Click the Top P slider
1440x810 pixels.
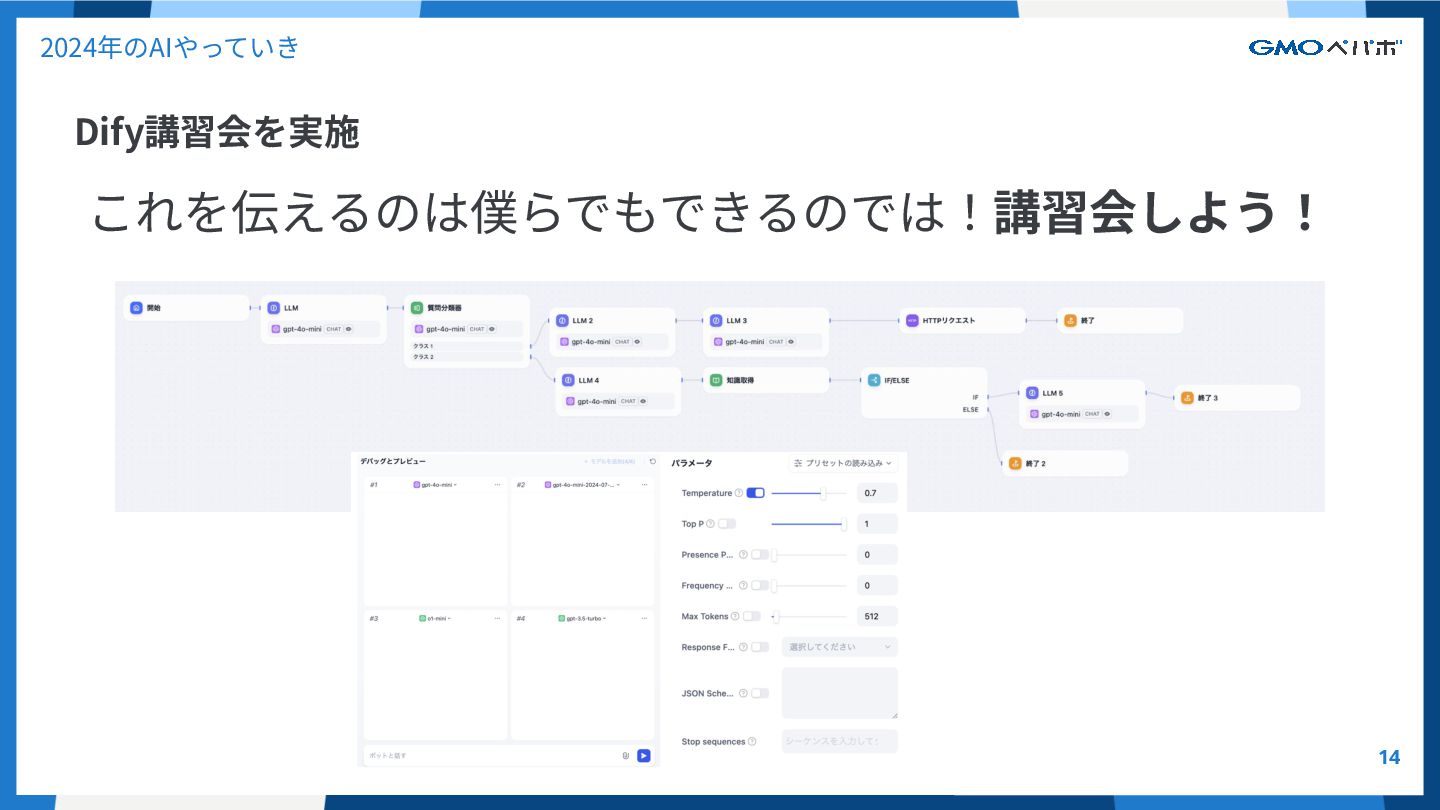(809, 524)
